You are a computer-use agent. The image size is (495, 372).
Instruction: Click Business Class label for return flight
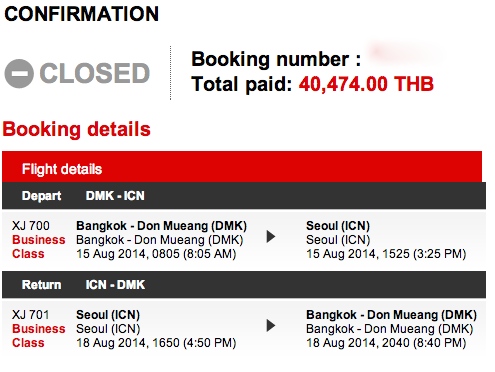(39, 336)
